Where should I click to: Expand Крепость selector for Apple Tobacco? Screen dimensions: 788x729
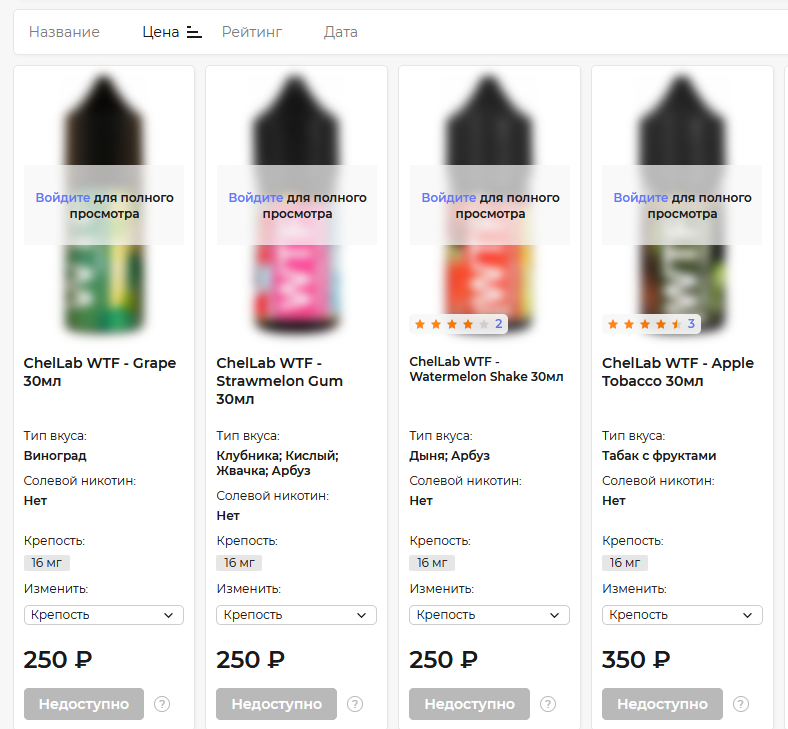[x=683, y=615]
